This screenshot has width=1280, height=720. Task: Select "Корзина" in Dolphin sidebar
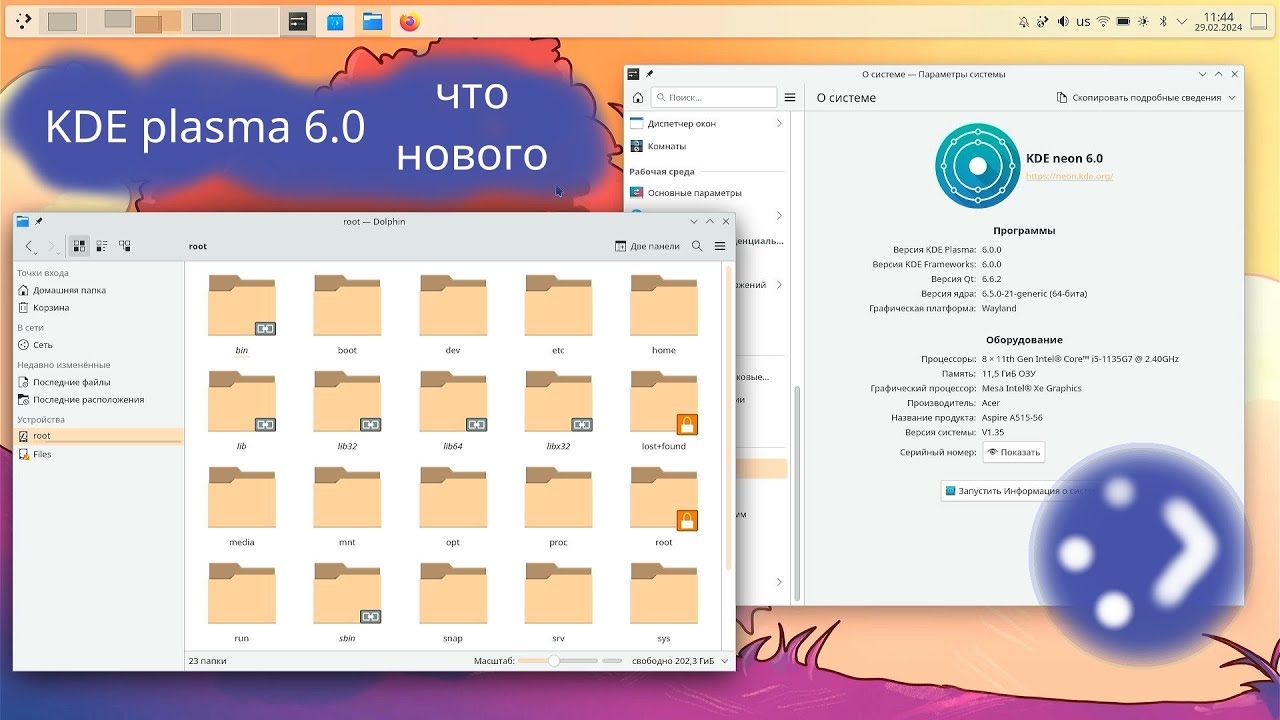99,308
